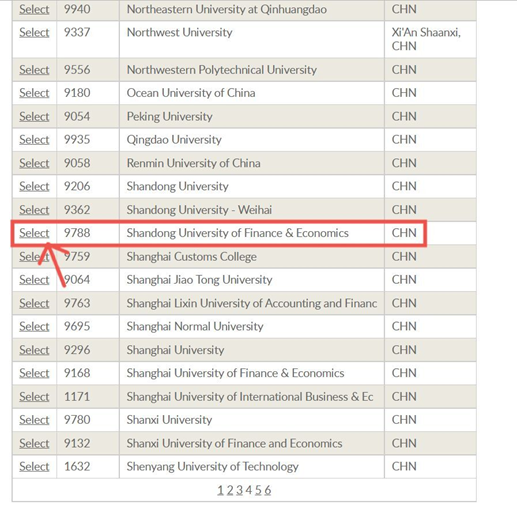The width and height of the screenshot is (517, 516).
Task: Select Shandong University of Finance & Economics row
Action: pyautogui.click(x=34, y=233)
